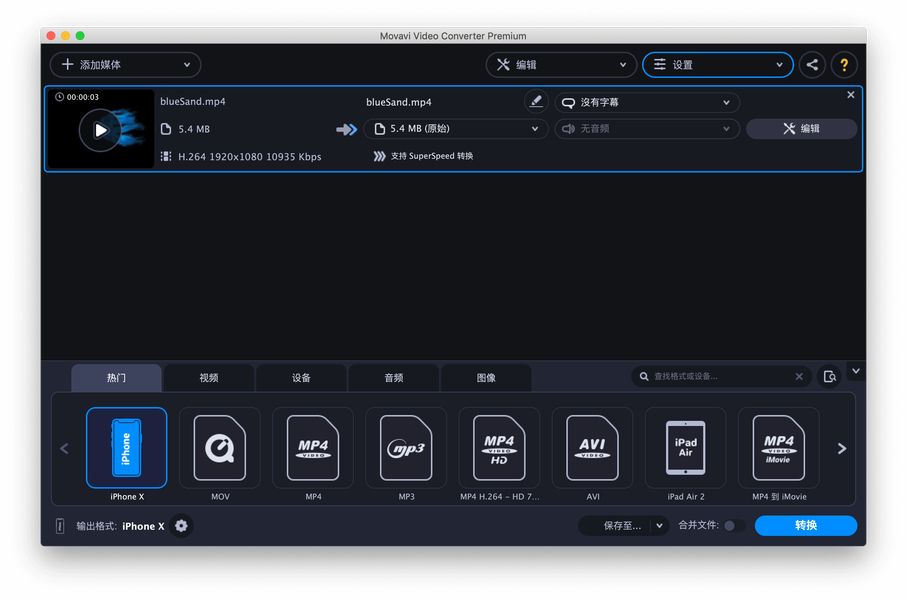Click the blue 转换 convert button
Image resolution: width=907 pixels, height=600 pixels.
(x=806, y=525)
